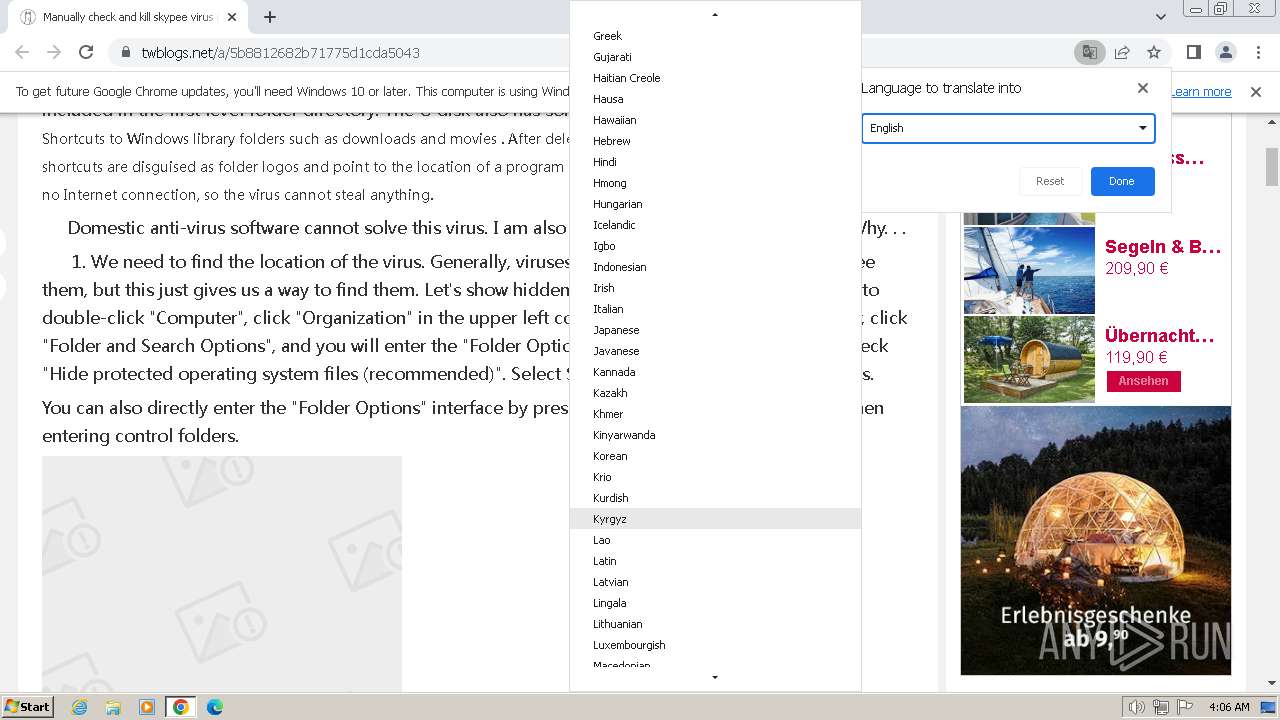Screen dimensions: 1280x720
Task: Choose Kinyarwanda language
Action: [x=715, y=435]
